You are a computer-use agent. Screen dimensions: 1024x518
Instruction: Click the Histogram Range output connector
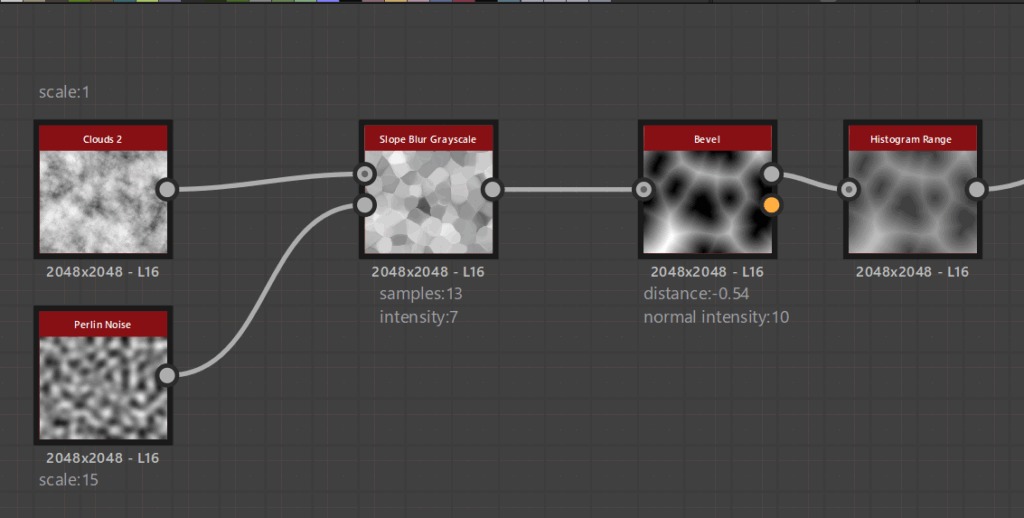point(976,189)
